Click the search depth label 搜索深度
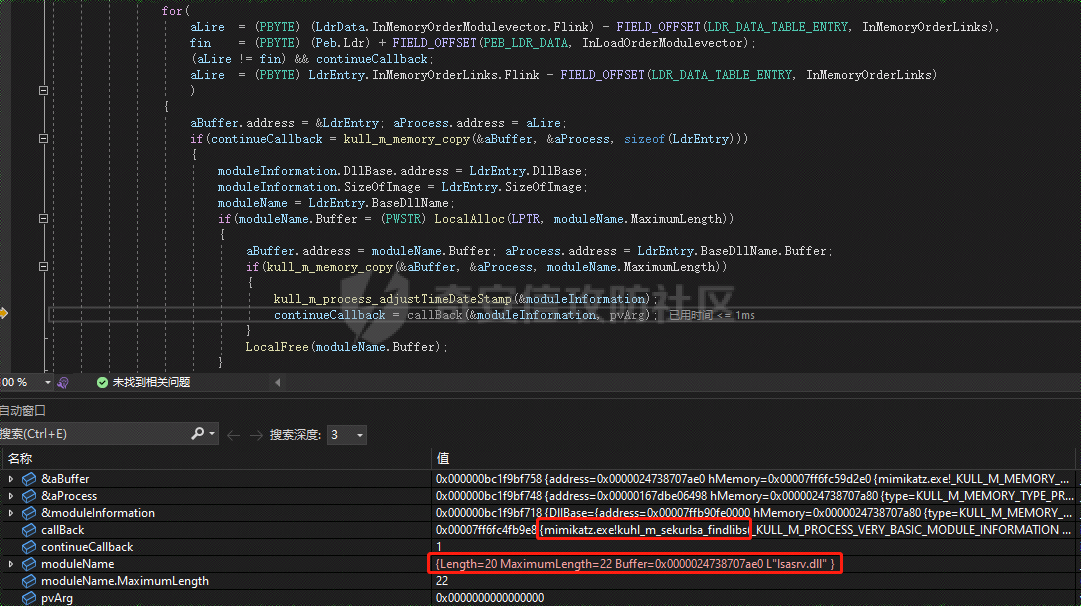 tap(295, 435)
